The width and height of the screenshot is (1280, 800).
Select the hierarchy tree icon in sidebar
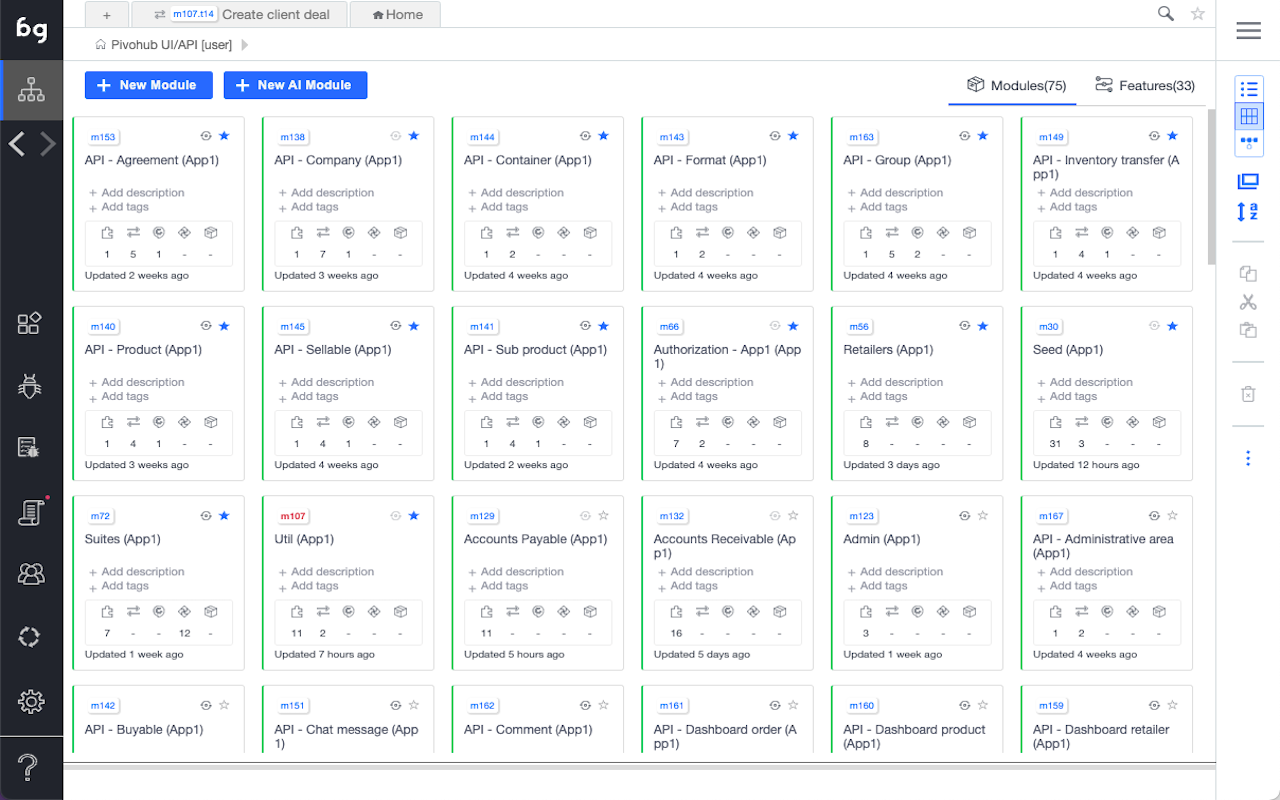[31, 90]
